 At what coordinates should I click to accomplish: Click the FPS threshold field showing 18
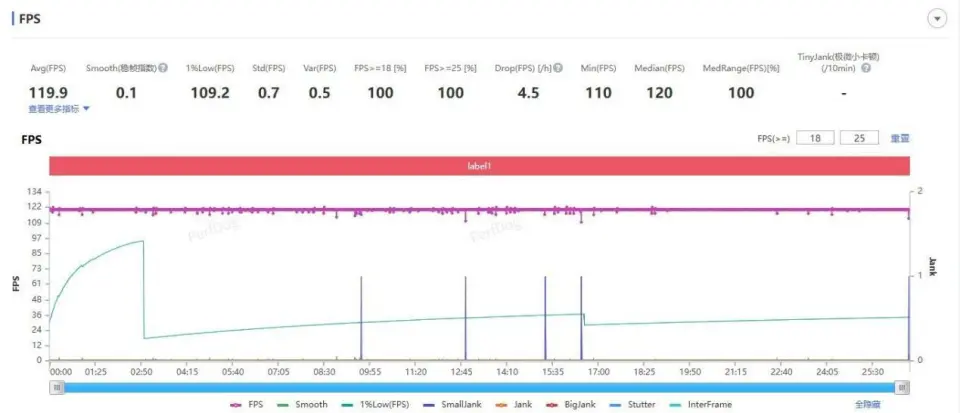[x=815, y=138]
